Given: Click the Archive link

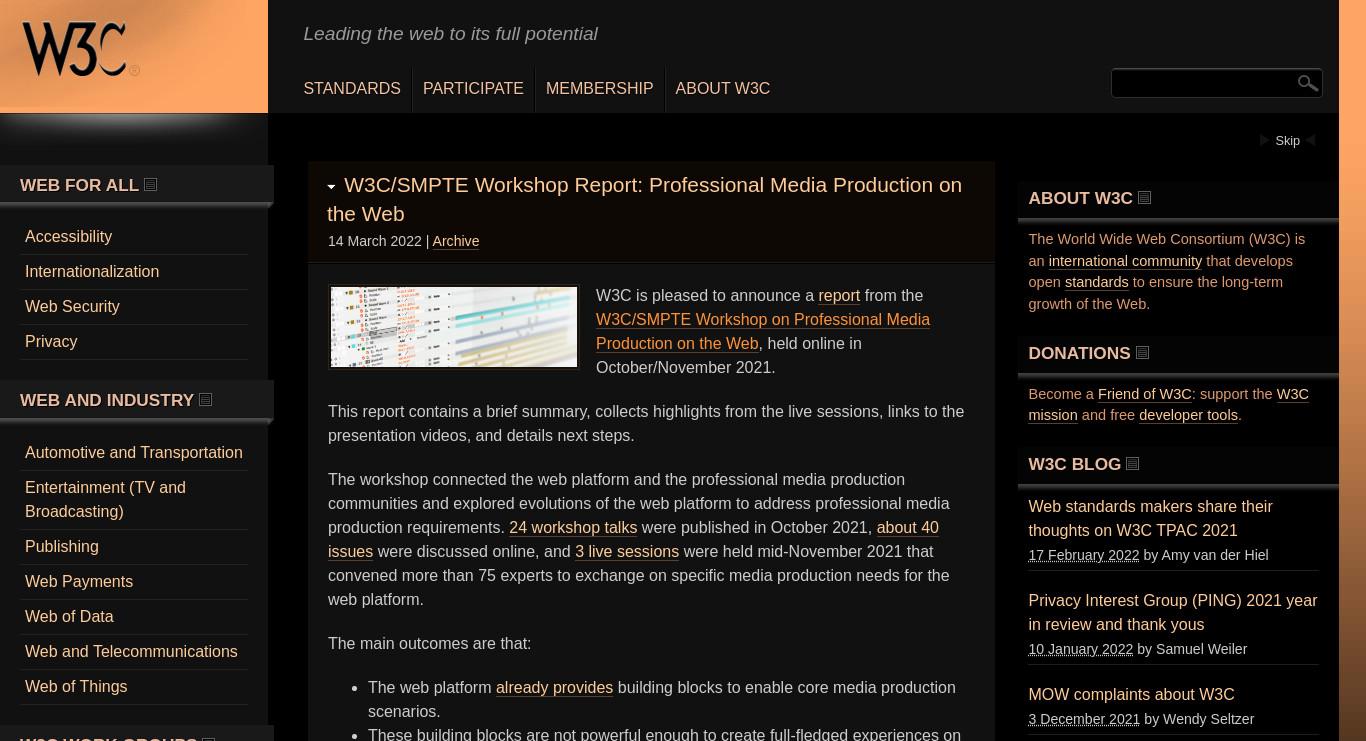Looking at the screenshot, I should pyautogui.click(x=455, y=241).
